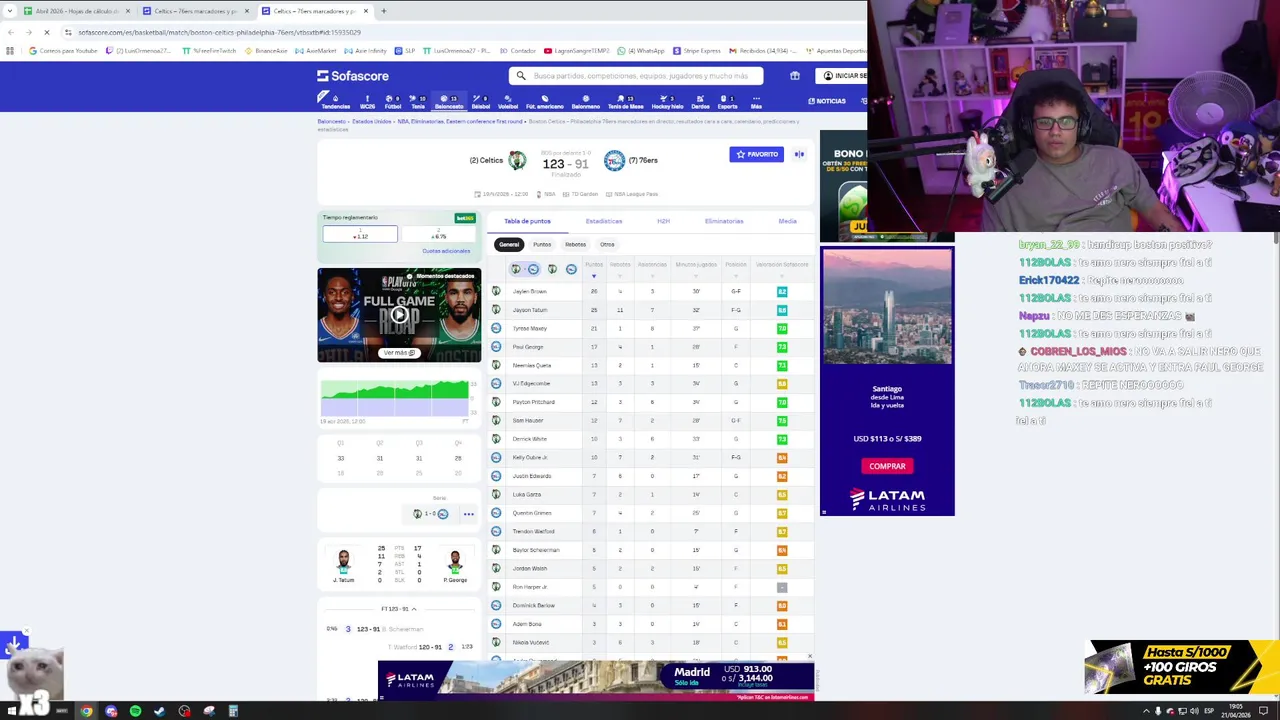
Task: Open Cuotas adicionales link
Action: pos(446,251)
